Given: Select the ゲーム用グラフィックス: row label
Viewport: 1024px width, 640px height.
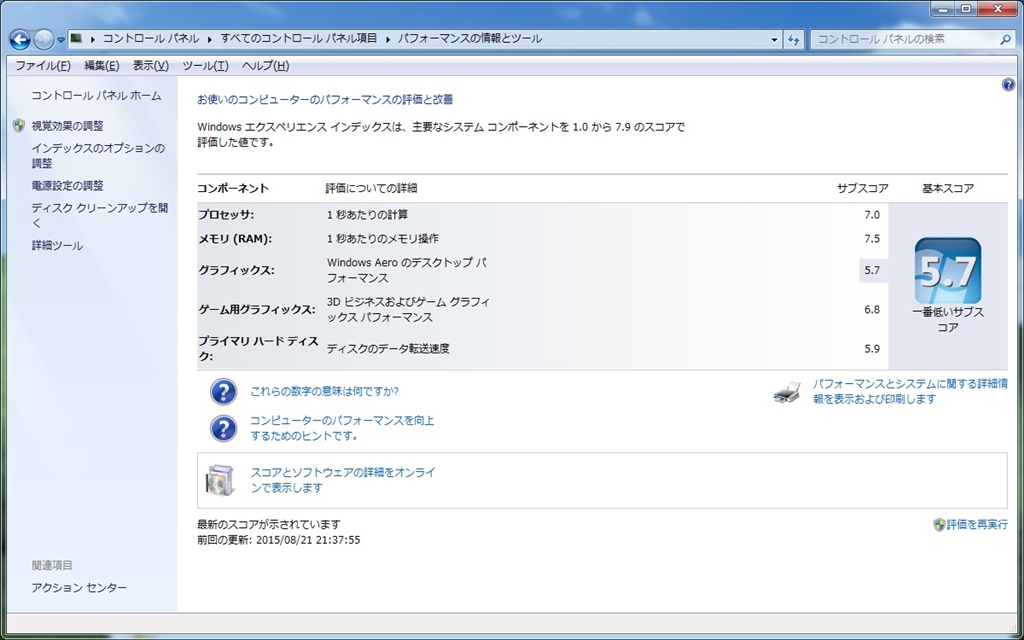Looking at the screenshot, I should [x=257, y=310].
